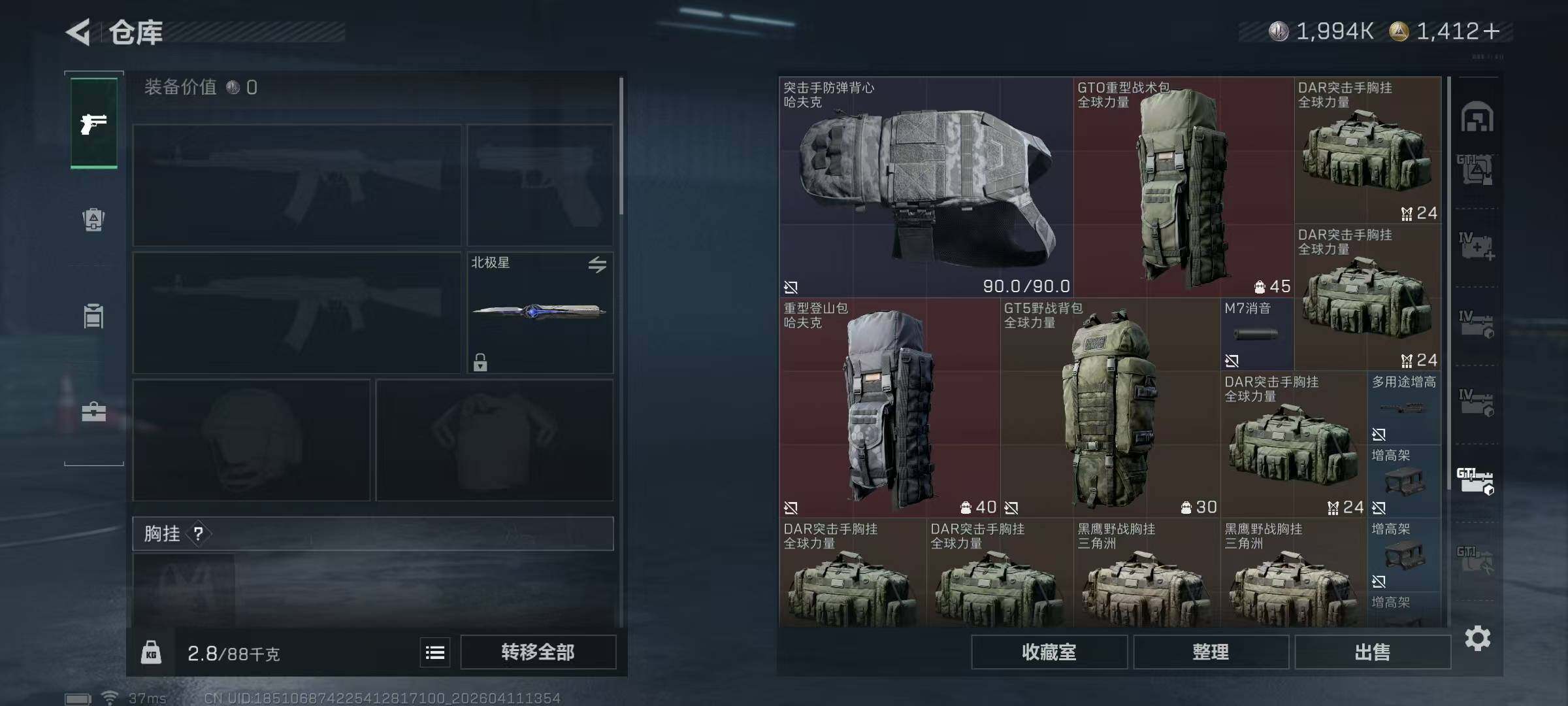
Task: Select the 突击手防弹背心 armor item
Action: tap(926, 187)
